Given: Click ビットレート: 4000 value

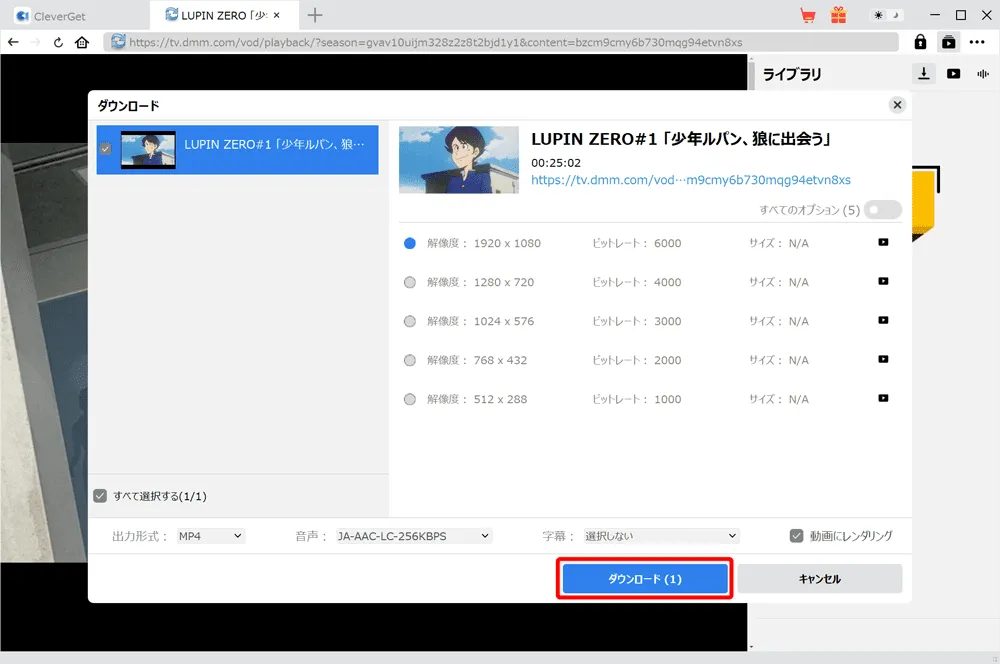Looking at the screenshot, I should 668,282.
